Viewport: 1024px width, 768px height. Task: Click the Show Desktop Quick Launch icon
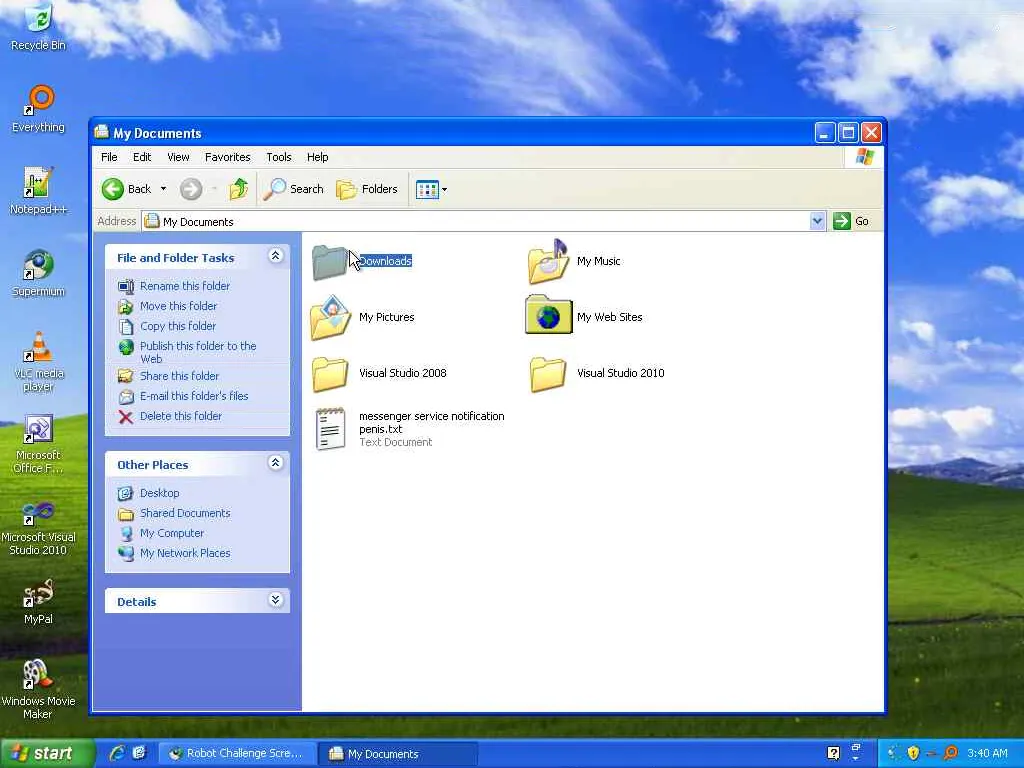[139, 754]
